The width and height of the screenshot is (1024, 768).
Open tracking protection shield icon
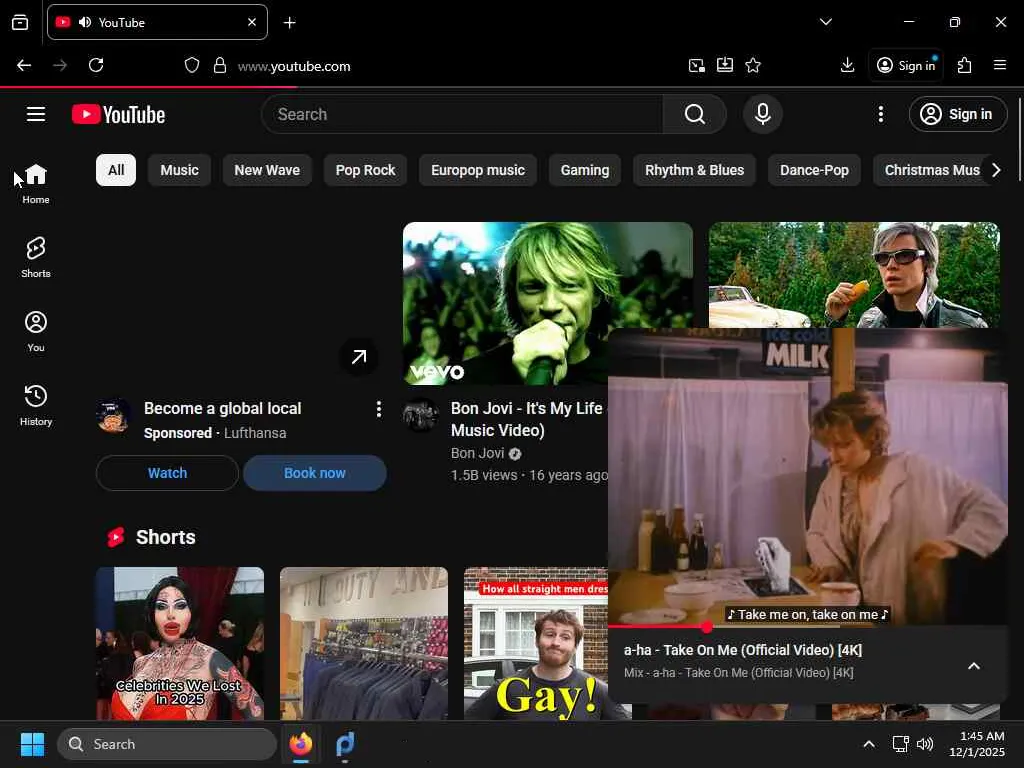point(191,65)
